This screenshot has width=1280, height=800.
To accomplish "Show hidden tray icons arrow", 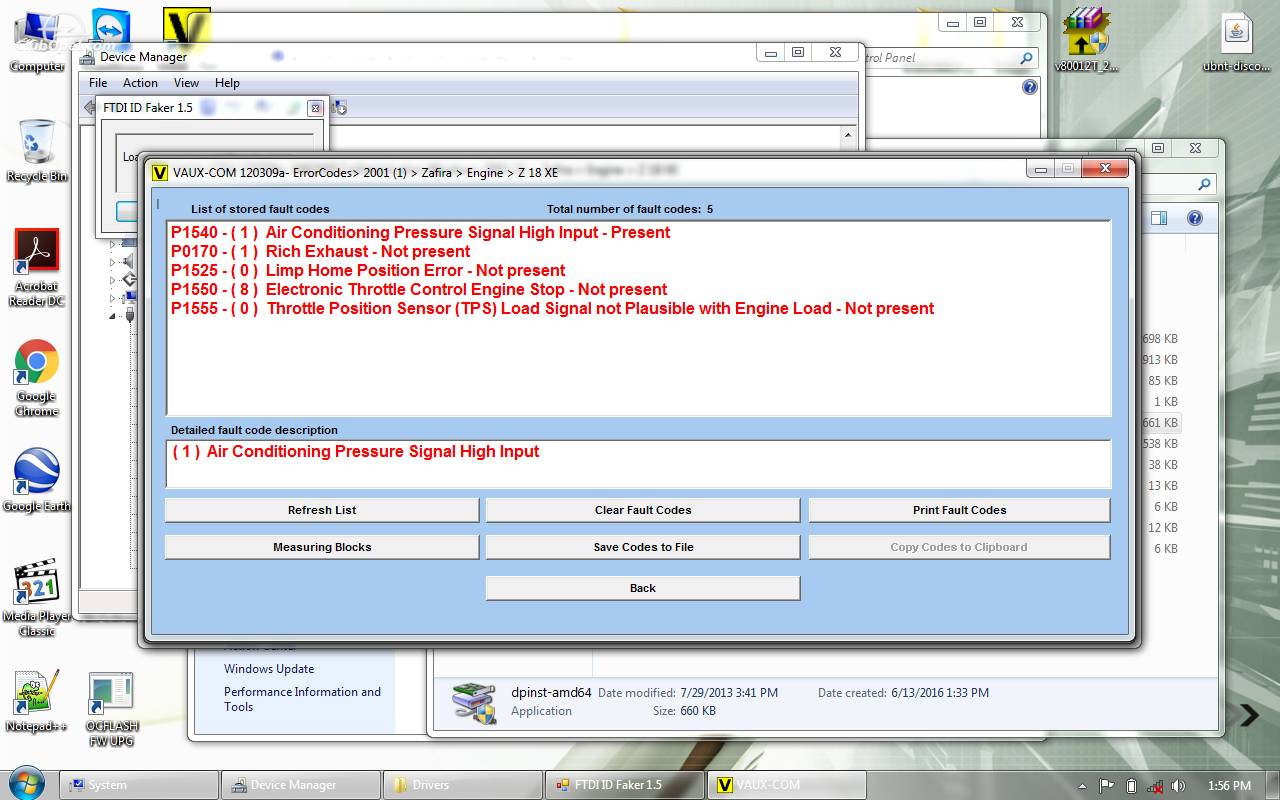I will tap(1084, 786).
